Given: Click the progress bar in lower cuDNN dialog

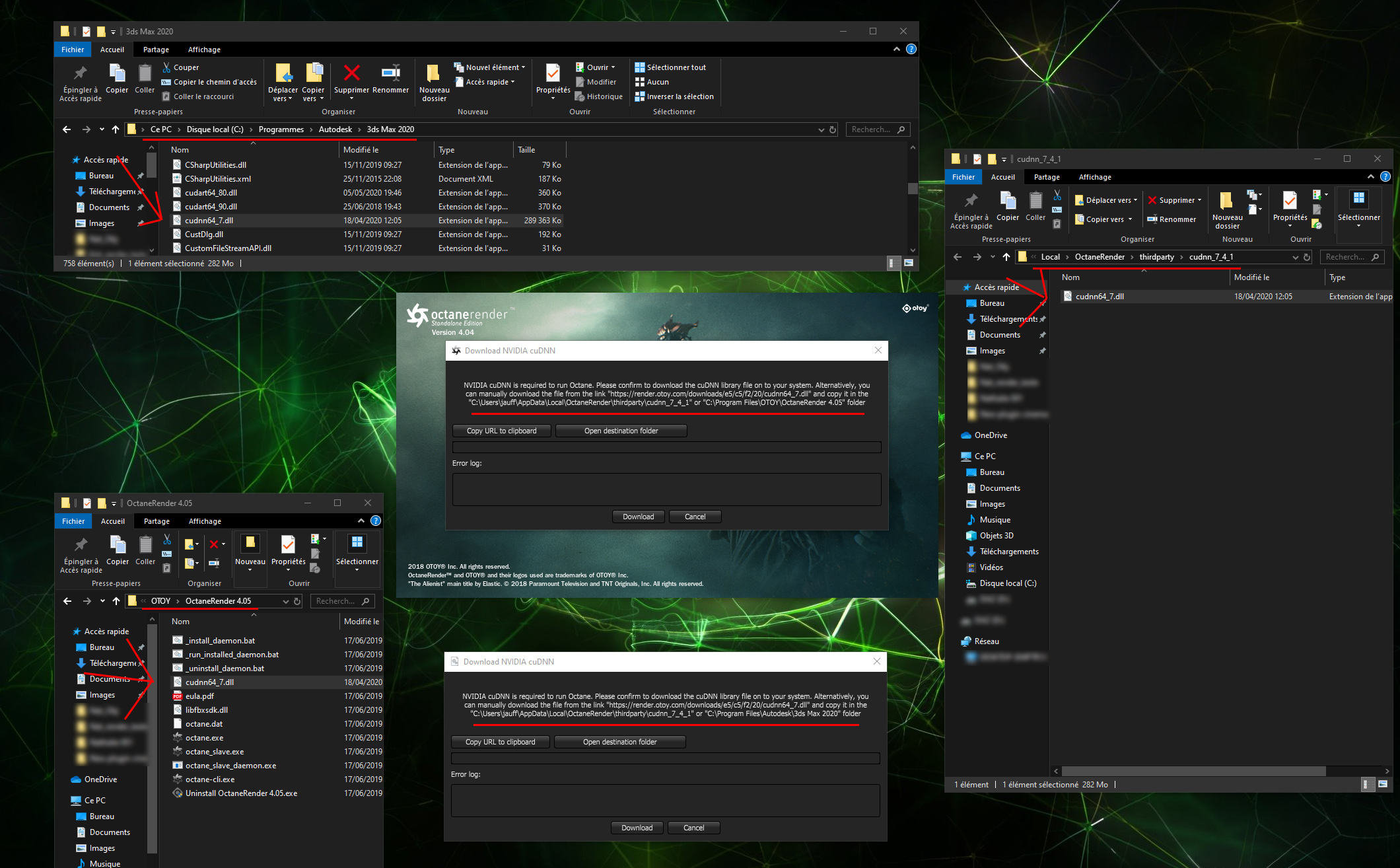Looking at the screenshot, I should tap(666, 758).
